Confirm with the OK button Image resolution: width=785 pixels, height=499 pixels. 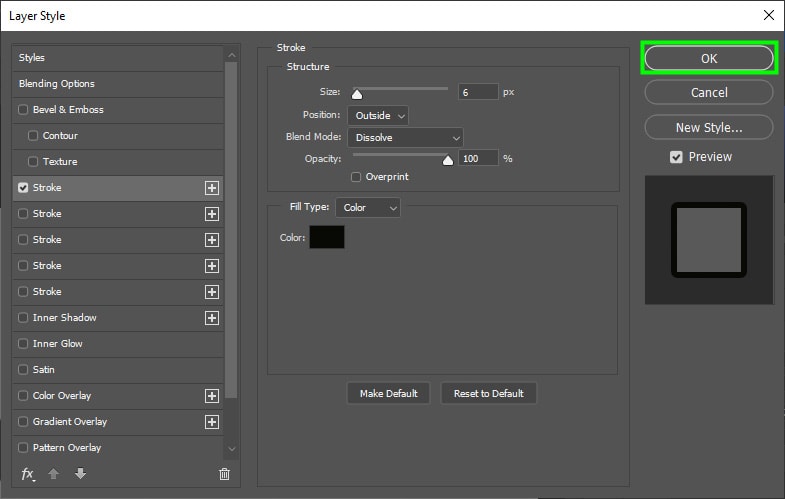(709, 59)
